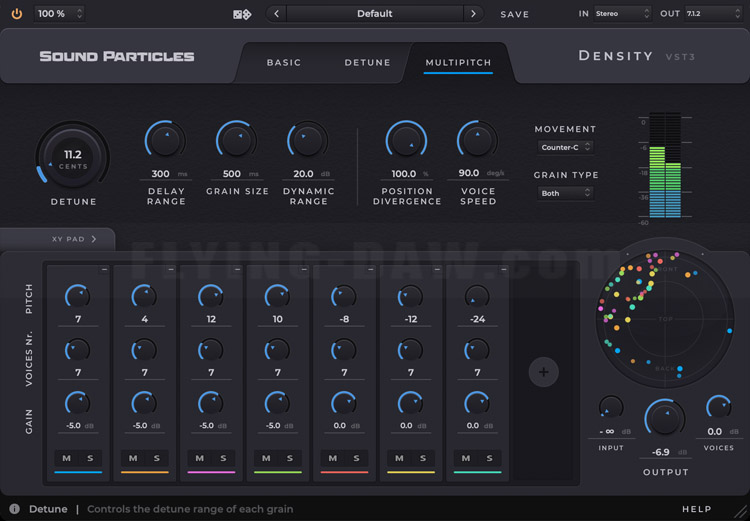
Task: Go to next preset arrow
Action: pyautogui.click(x=473, y=14)
